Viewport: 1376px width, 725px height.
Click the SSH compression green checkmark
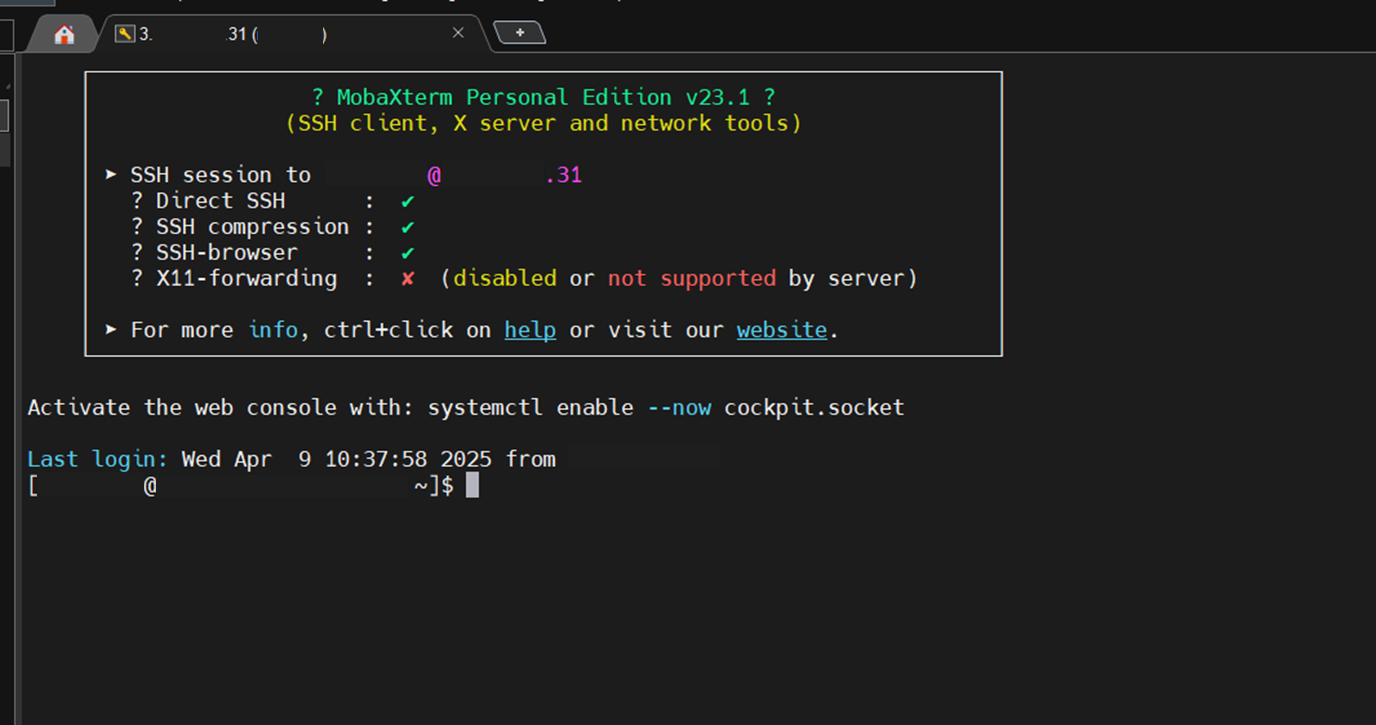point(407,227)
